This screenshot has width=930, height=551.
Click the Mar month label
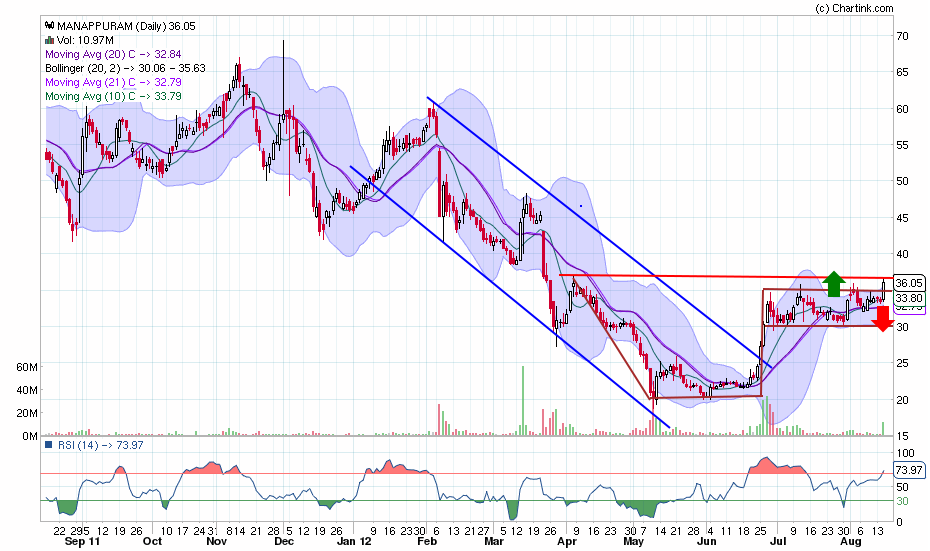(494, 542)
